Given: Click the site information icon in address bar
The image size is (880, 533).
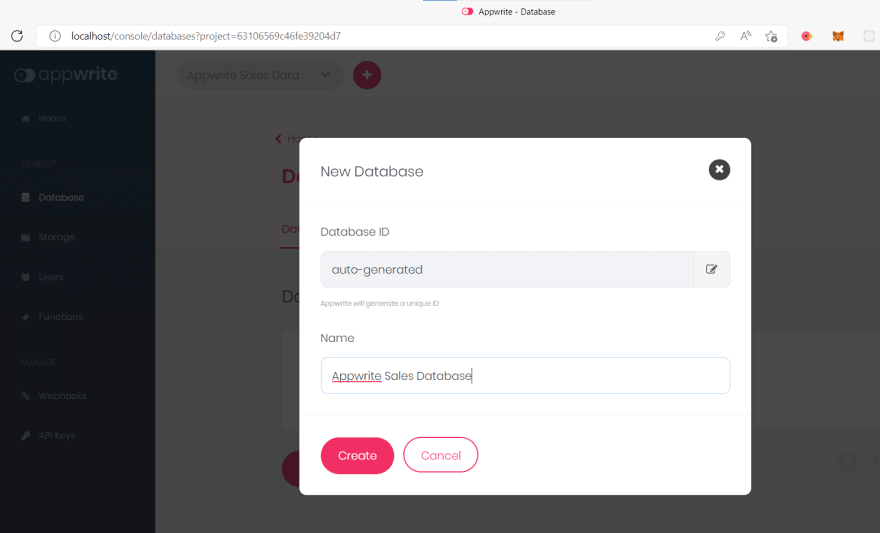Looking at the screenshot, I should (55, 36).
